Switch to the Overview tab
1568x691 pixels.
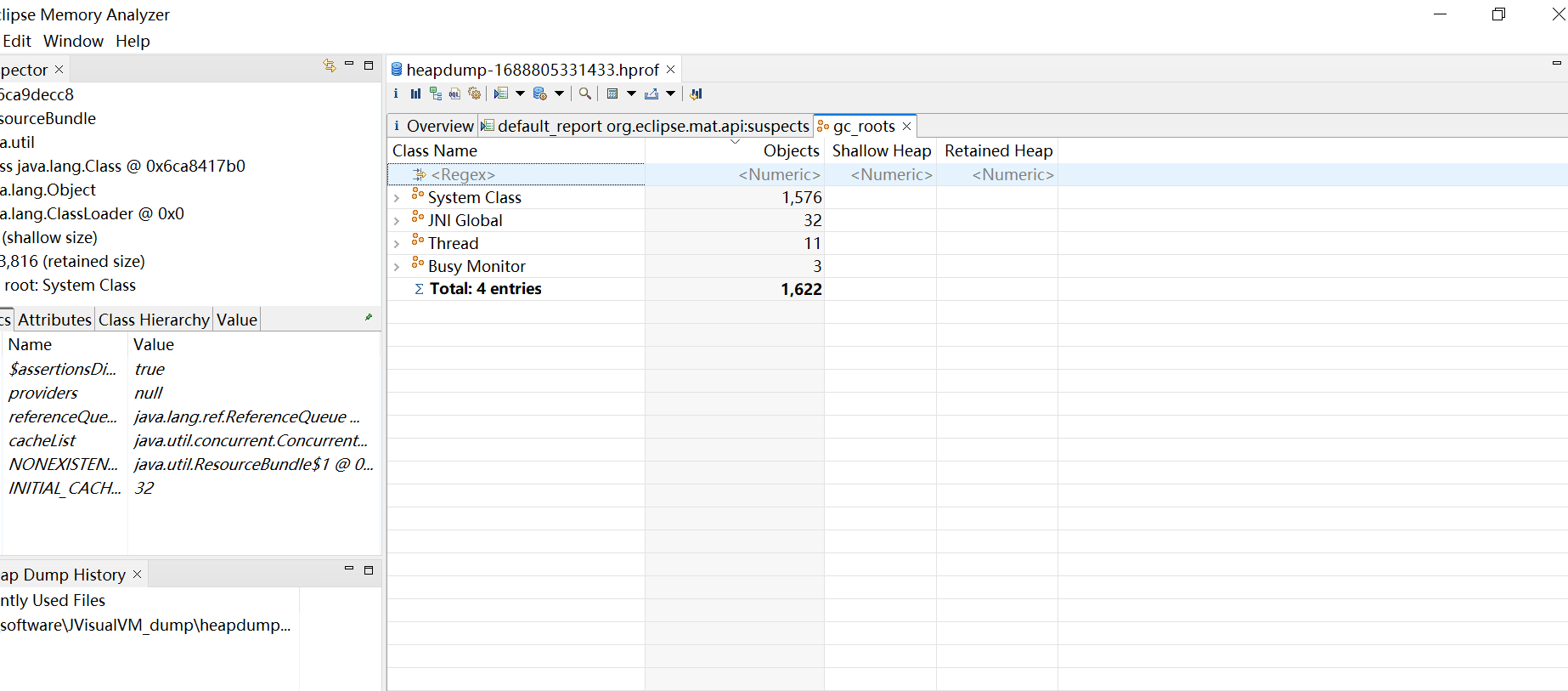pyautogui.click(x=433, y=126)
